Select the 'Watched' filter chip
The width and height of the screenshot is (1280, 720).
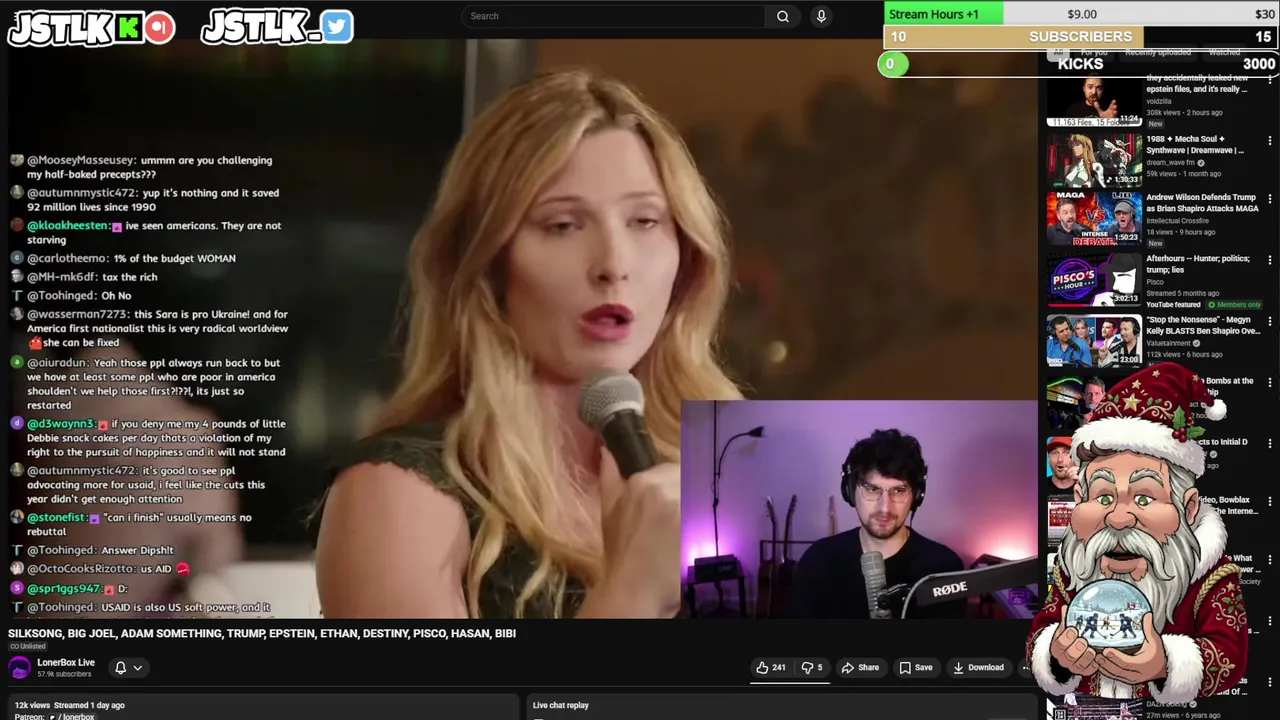1224,52
